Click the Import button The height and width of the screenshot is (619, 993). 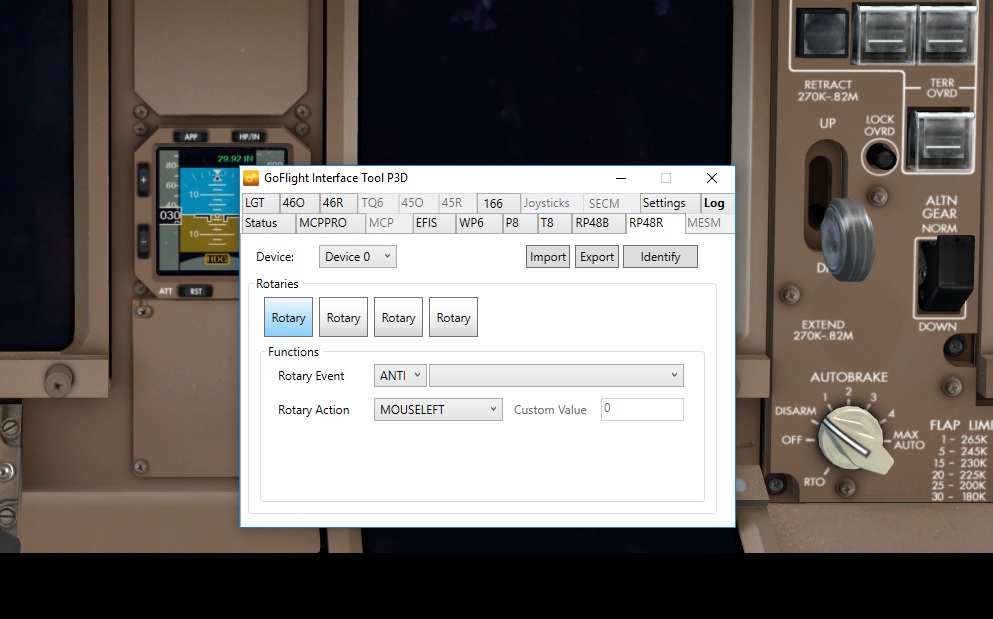(548, 257)
